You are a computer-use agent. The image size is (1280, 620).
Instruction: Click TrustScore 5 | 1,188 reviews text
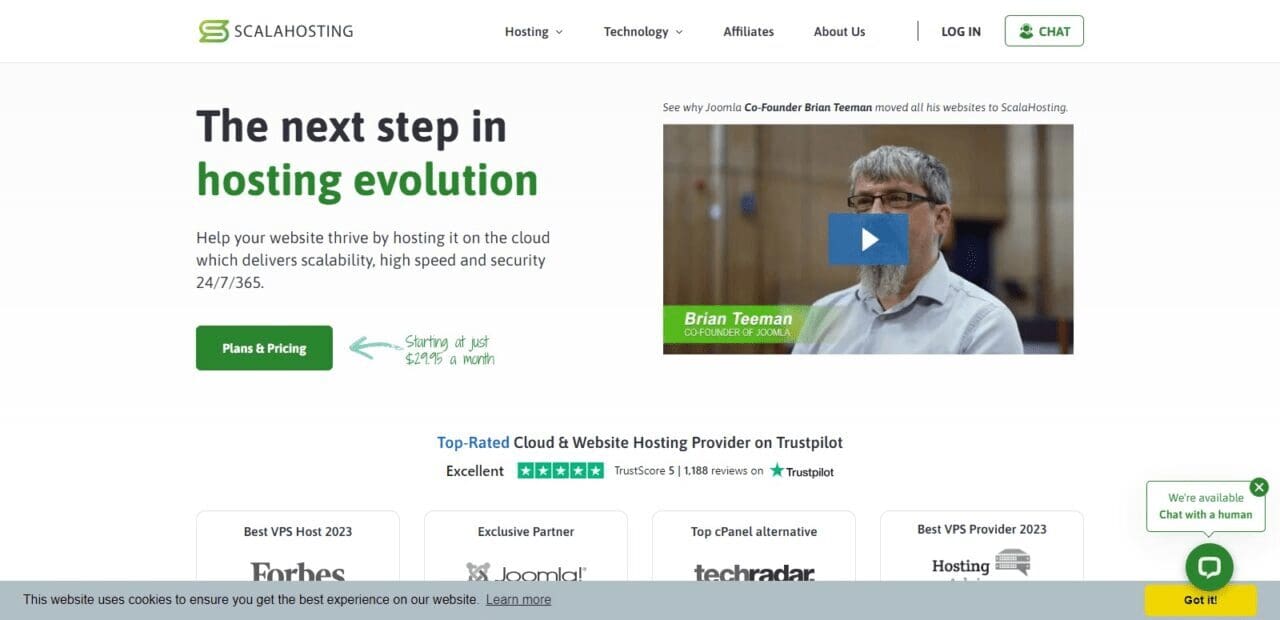pyautogui.click(x=688, y=471)
